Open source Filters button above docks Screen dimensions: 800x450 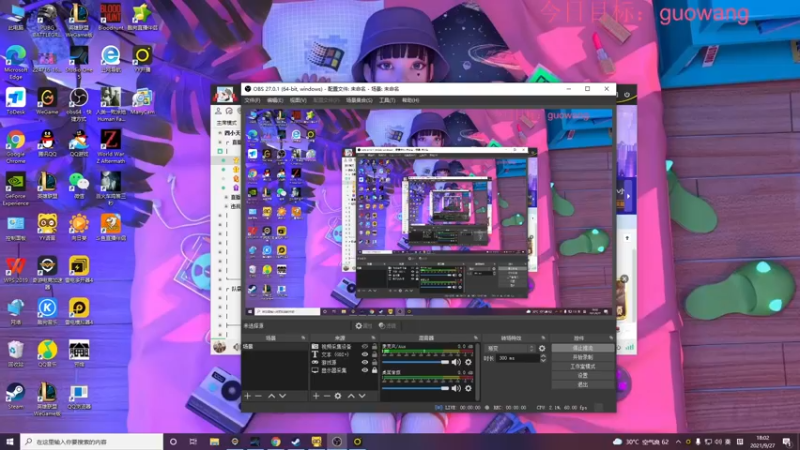click(x=387, y=326)
